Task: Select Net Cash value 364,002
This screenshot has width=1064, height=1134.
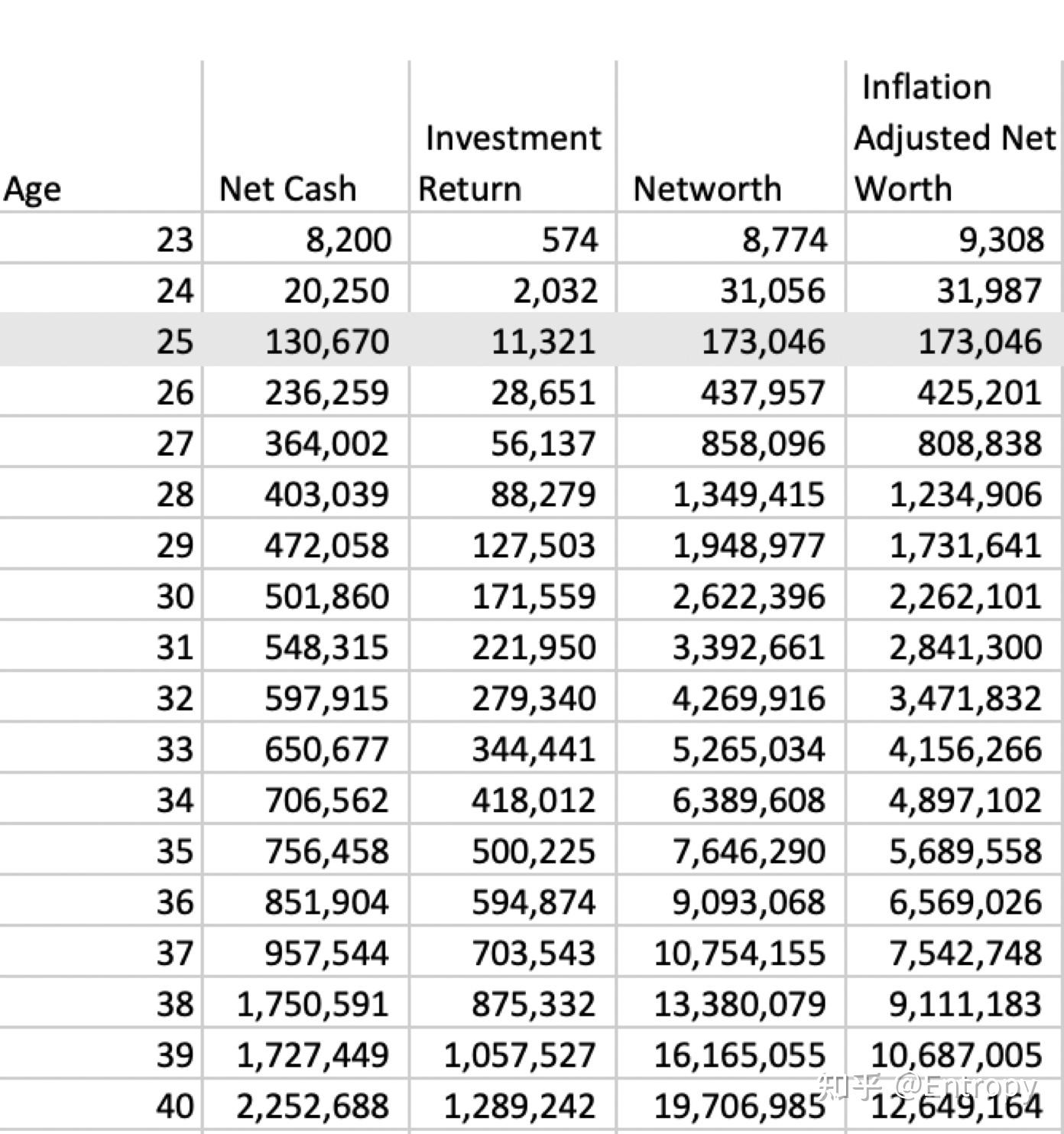Action: [x=326, y=444]
